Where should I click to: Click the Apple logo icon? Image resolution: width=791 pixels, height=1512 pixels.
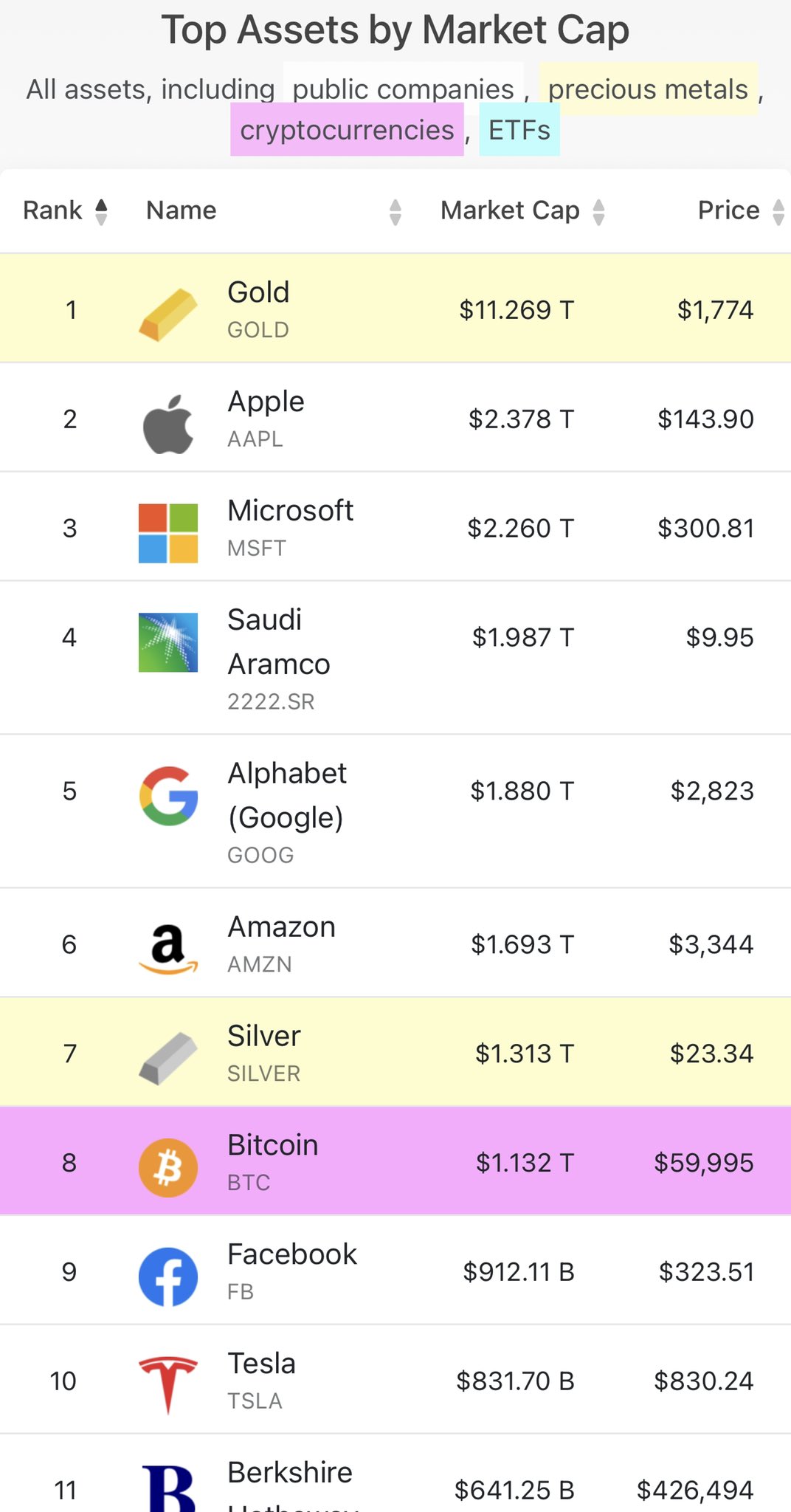tap(168, 424)
